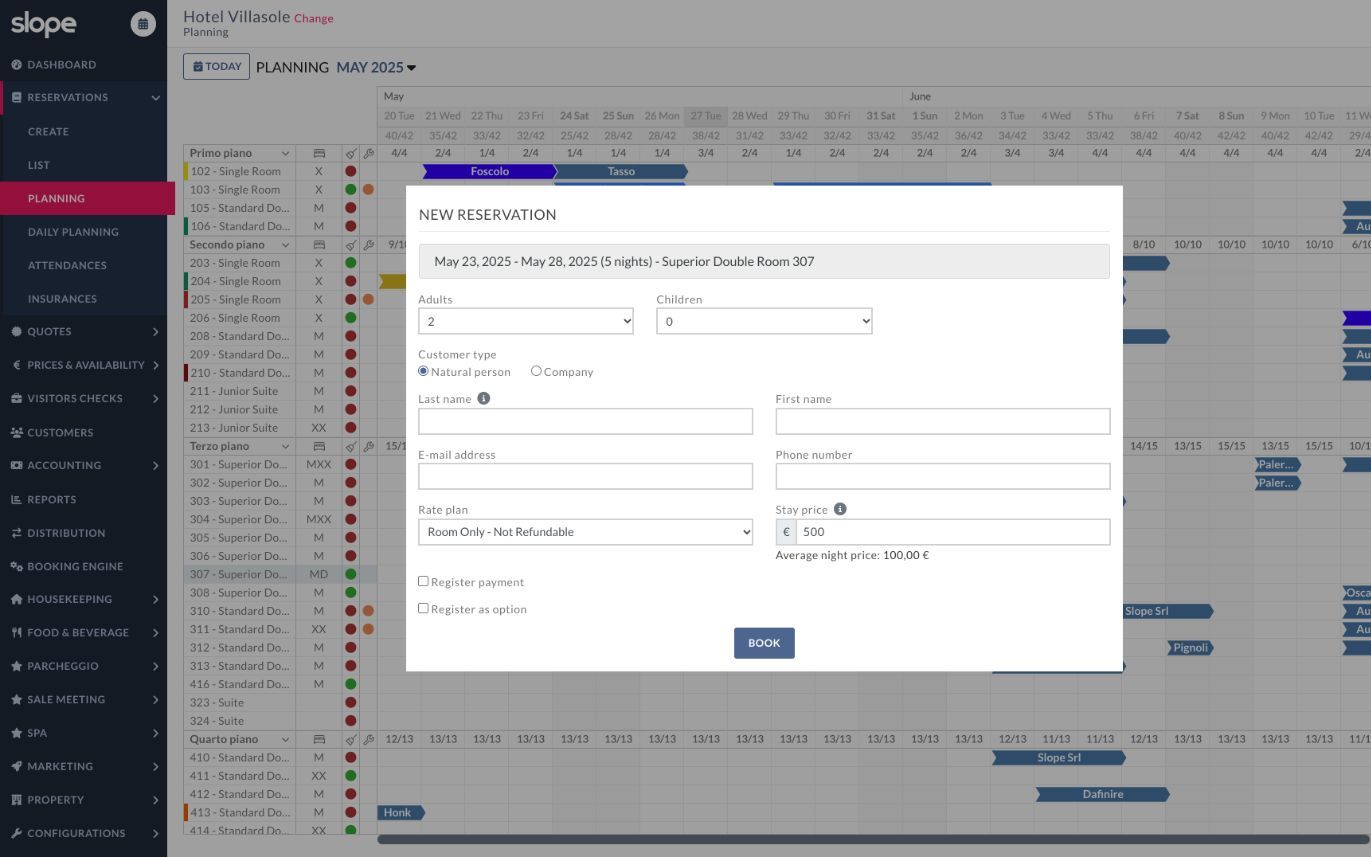Viewport: 1371px width, 857px height.
Task: Collapse the Primo piano floor group
Action: (285, 154)
